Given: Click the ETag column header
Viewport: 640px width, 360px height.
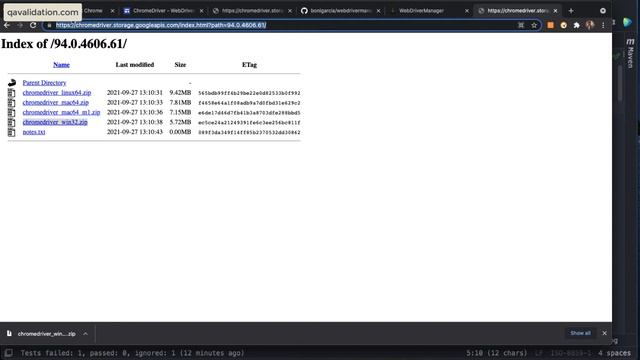Looking at the screenshot, I should 249,64.
